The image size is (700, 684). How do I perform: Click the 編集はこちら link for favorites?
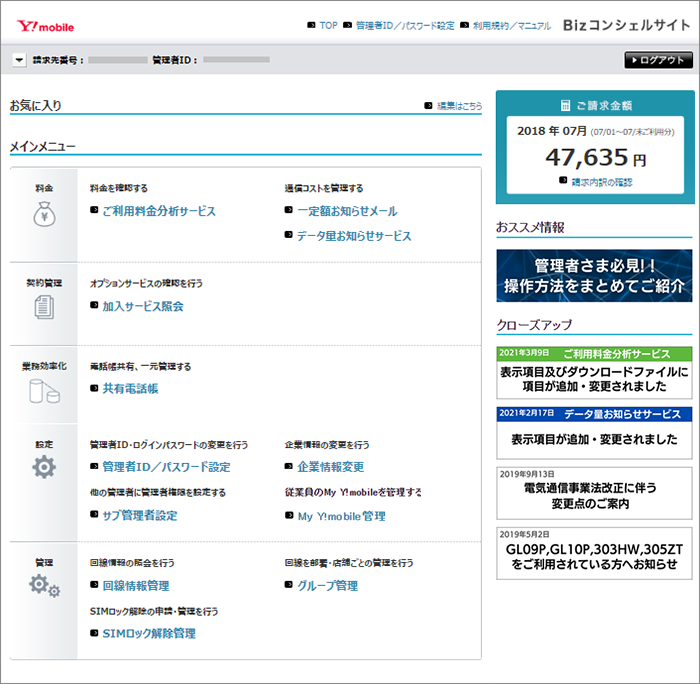coord(459,106)
